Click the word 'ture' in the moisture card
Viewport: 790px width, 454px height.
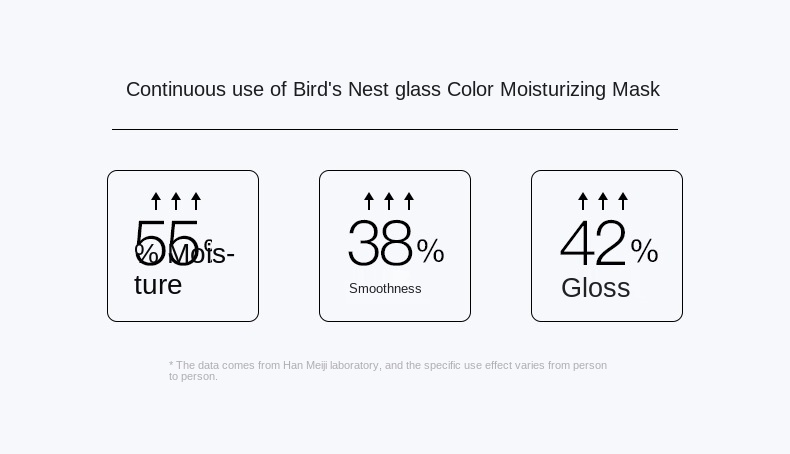tap(158, 285)
